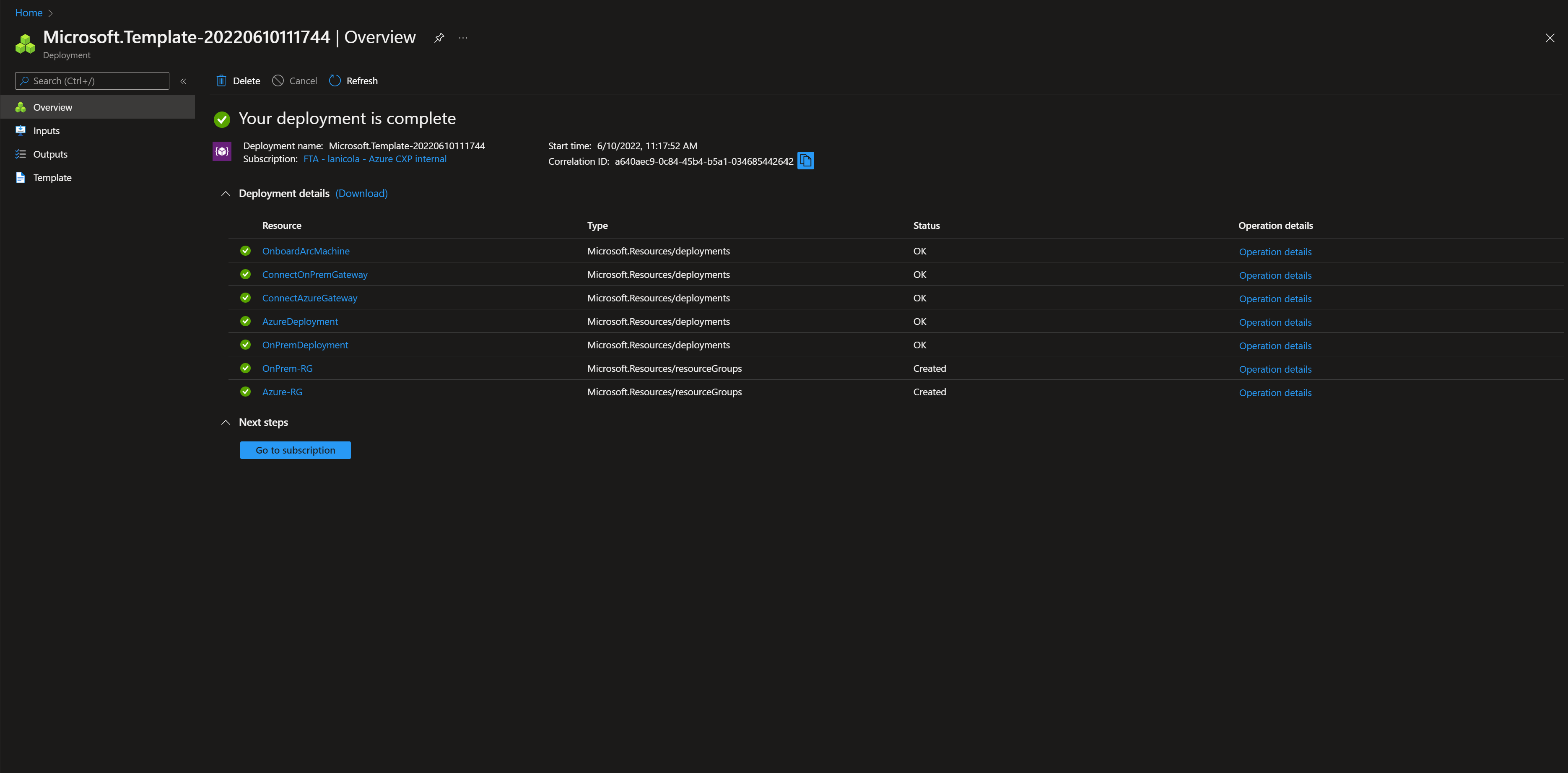Viewport: 1568px width, 773px height.
Task: View Operation details for Azure-RG
Action: coord(1275,393)
